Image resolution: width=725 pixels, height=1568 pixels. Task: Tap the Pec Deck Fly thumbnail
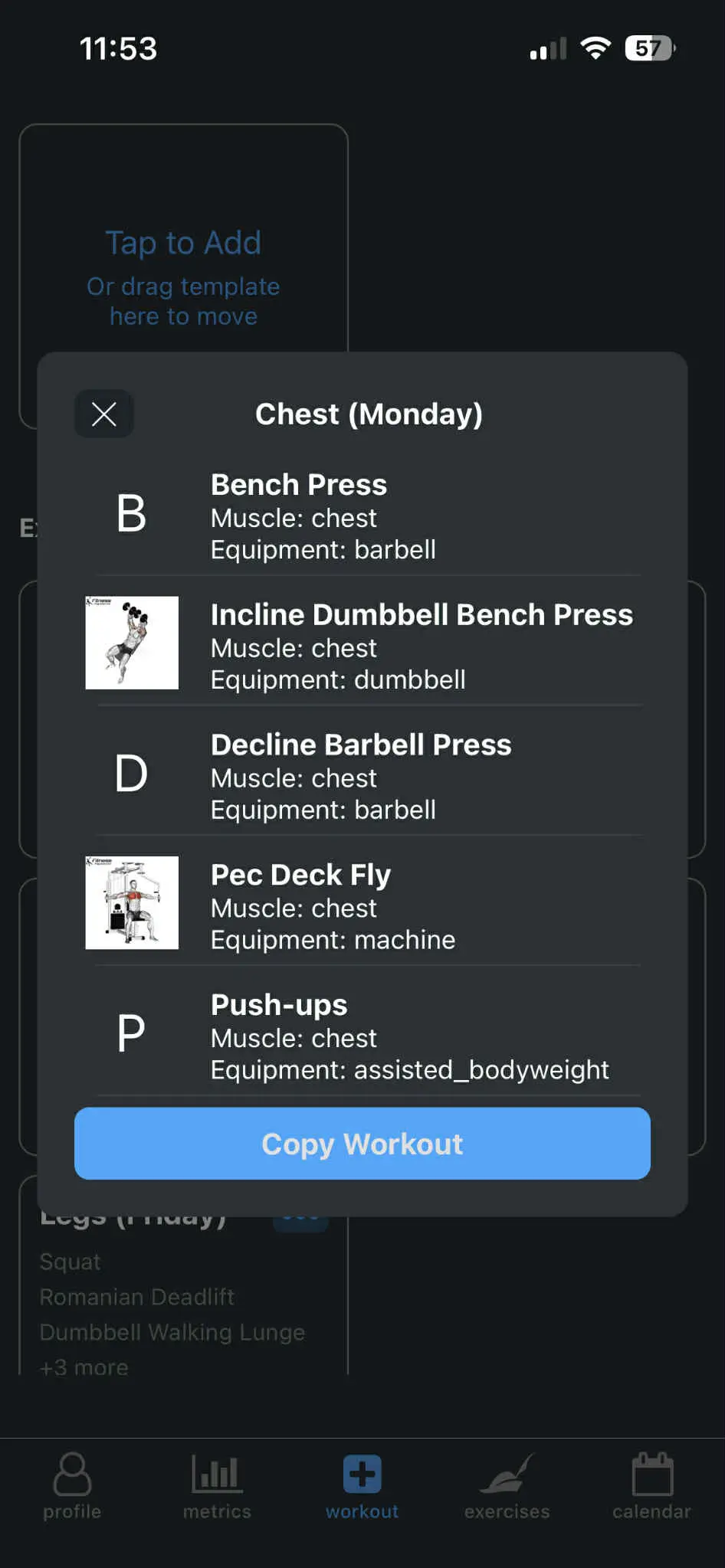pos(131,902)
